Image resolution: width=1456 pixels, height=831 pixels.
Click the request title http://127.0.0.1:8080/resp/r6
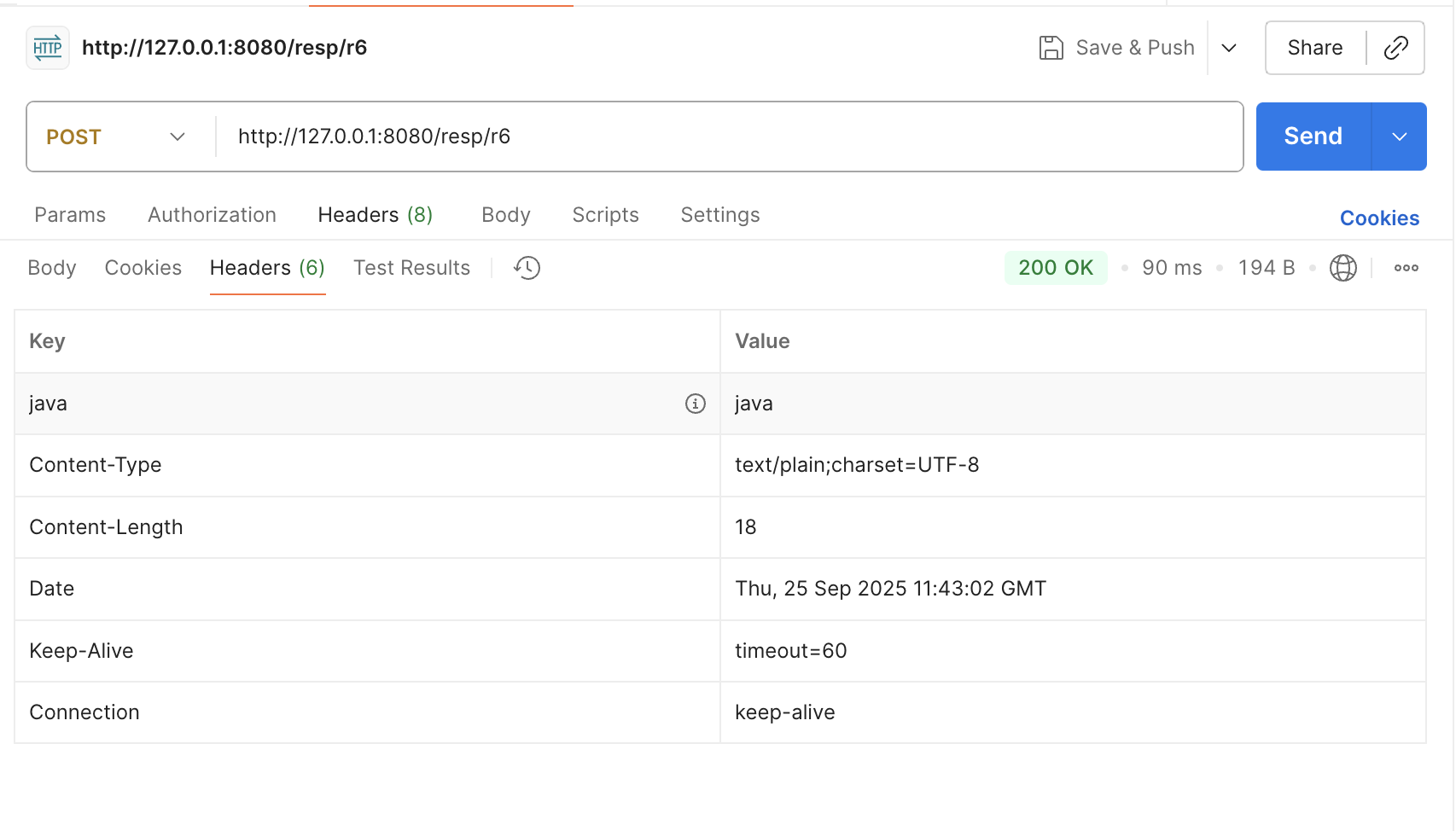(224, 48)
